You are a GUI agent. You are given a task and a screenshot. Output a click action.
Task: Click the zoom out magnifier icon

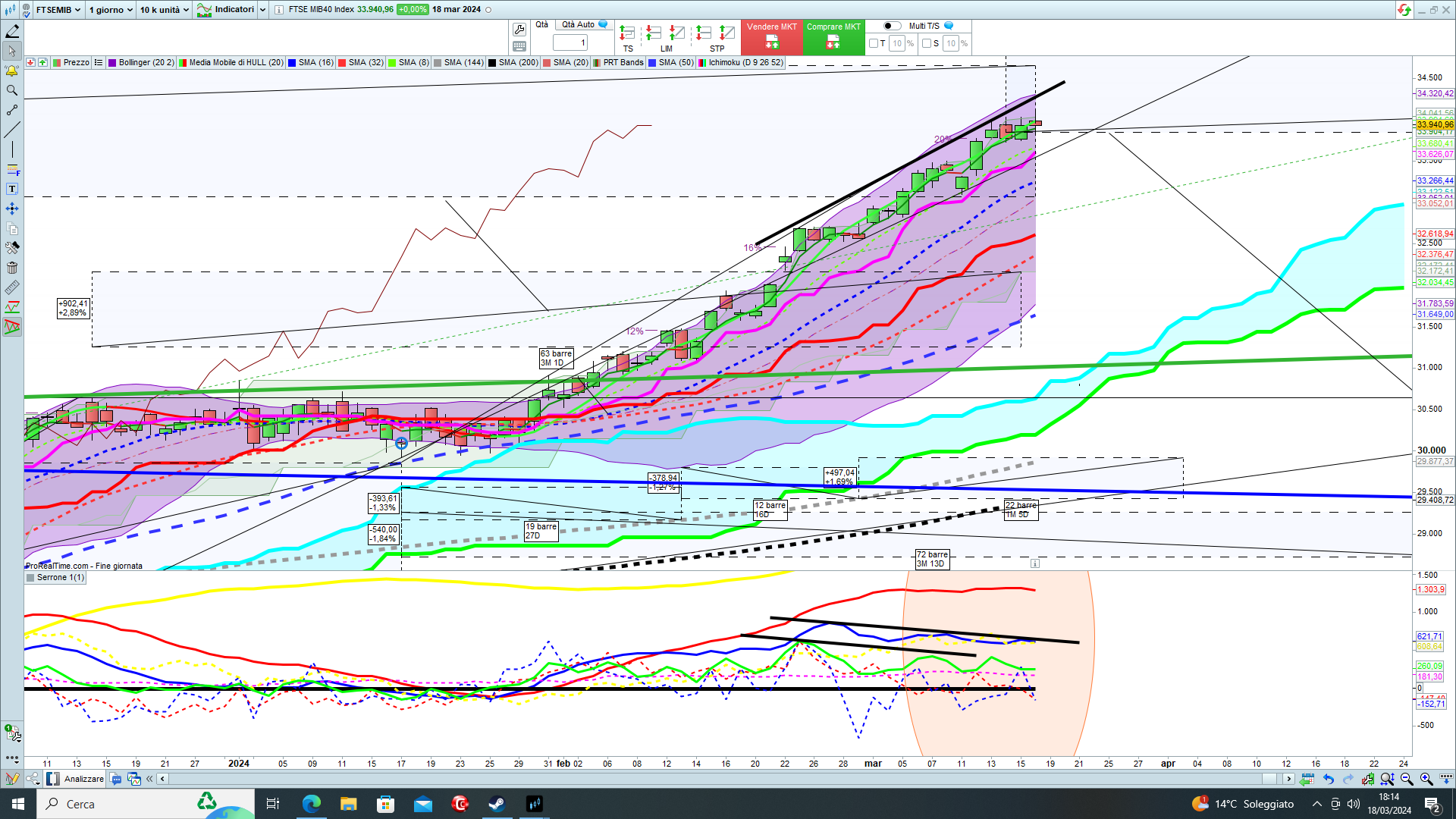[x=1407, y=779]
